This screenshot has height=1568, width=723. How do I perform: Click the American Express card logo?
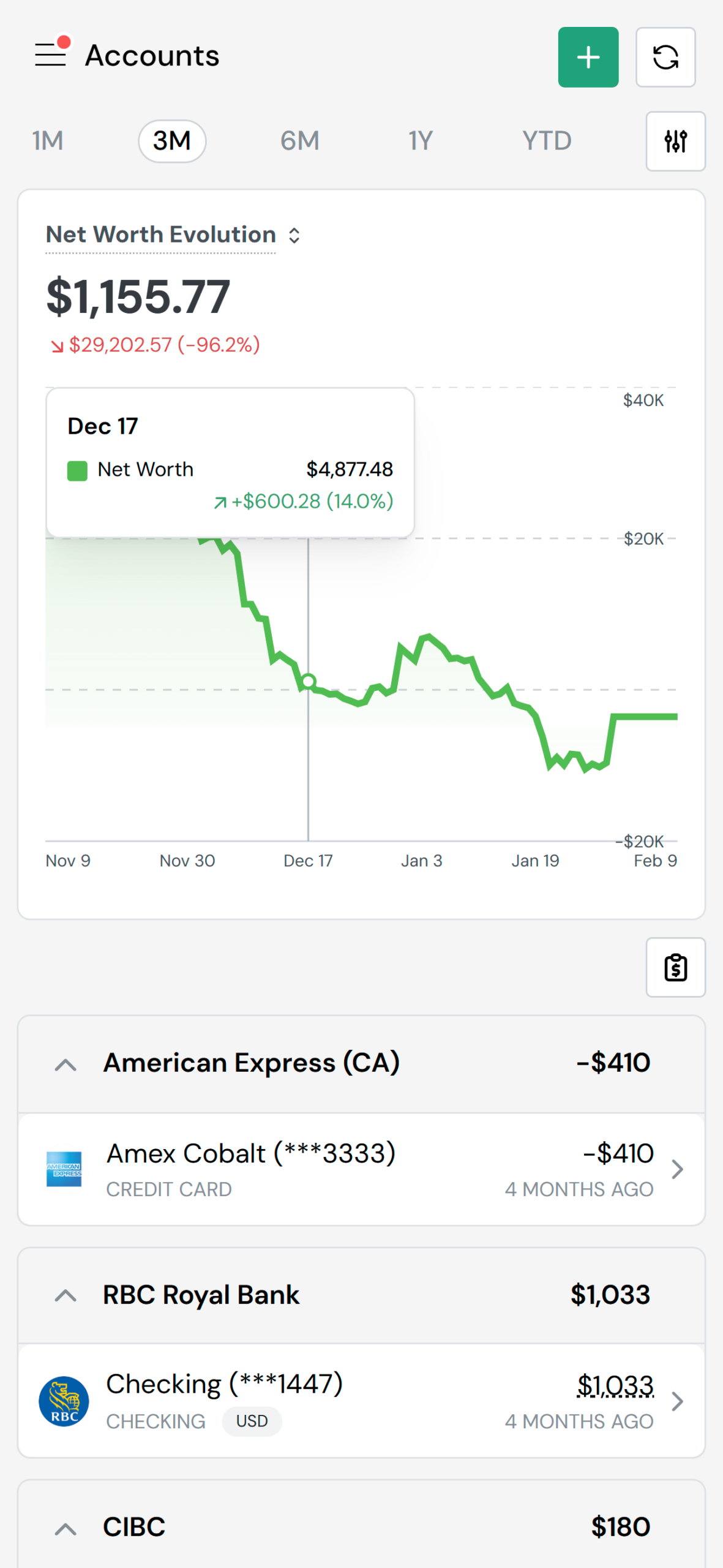click(x=64, y=1169)
